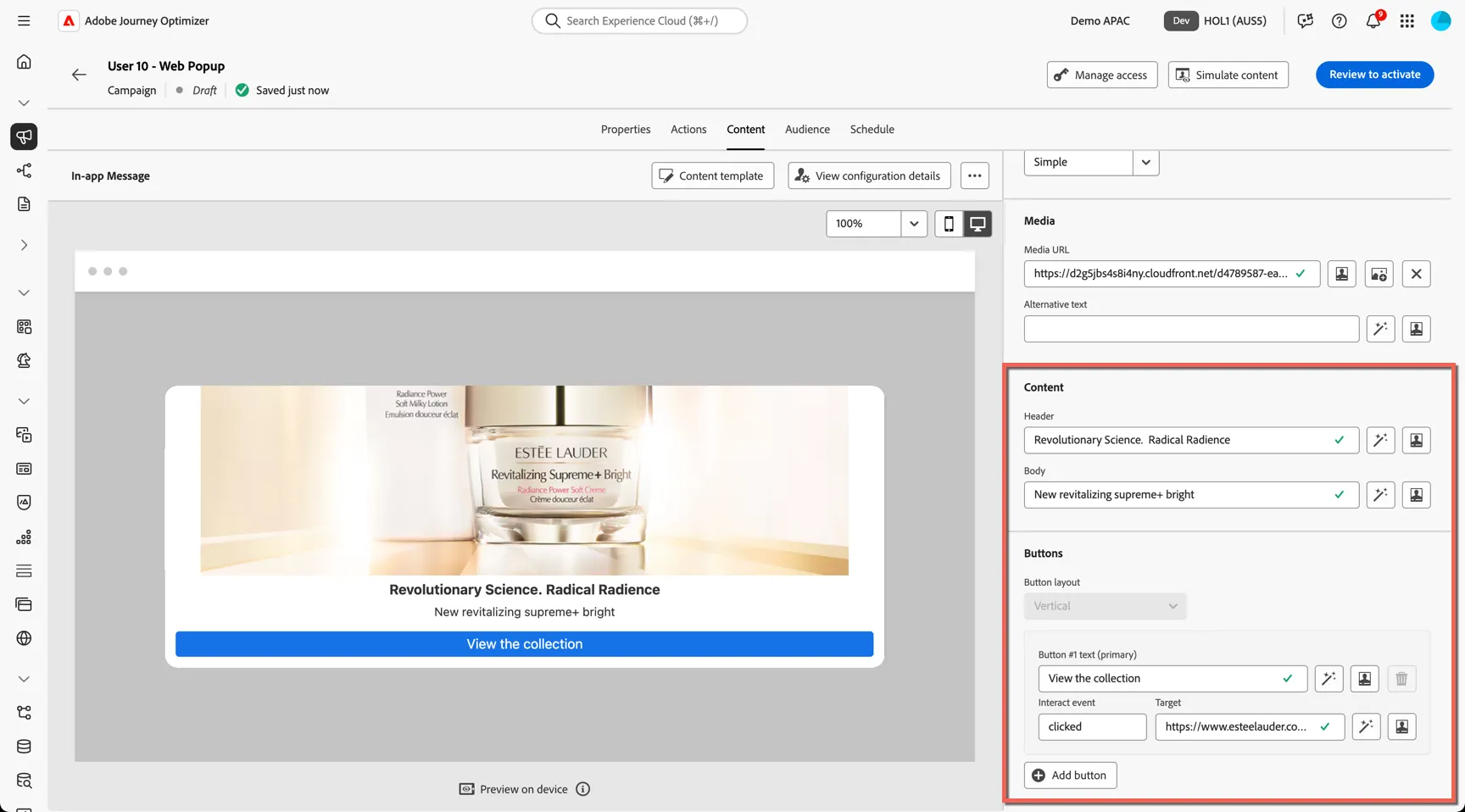Image resolution: width=1465 pixels, height=812 pixels.
Task: Click the Alternative text input field
Action: [1191, 329]
